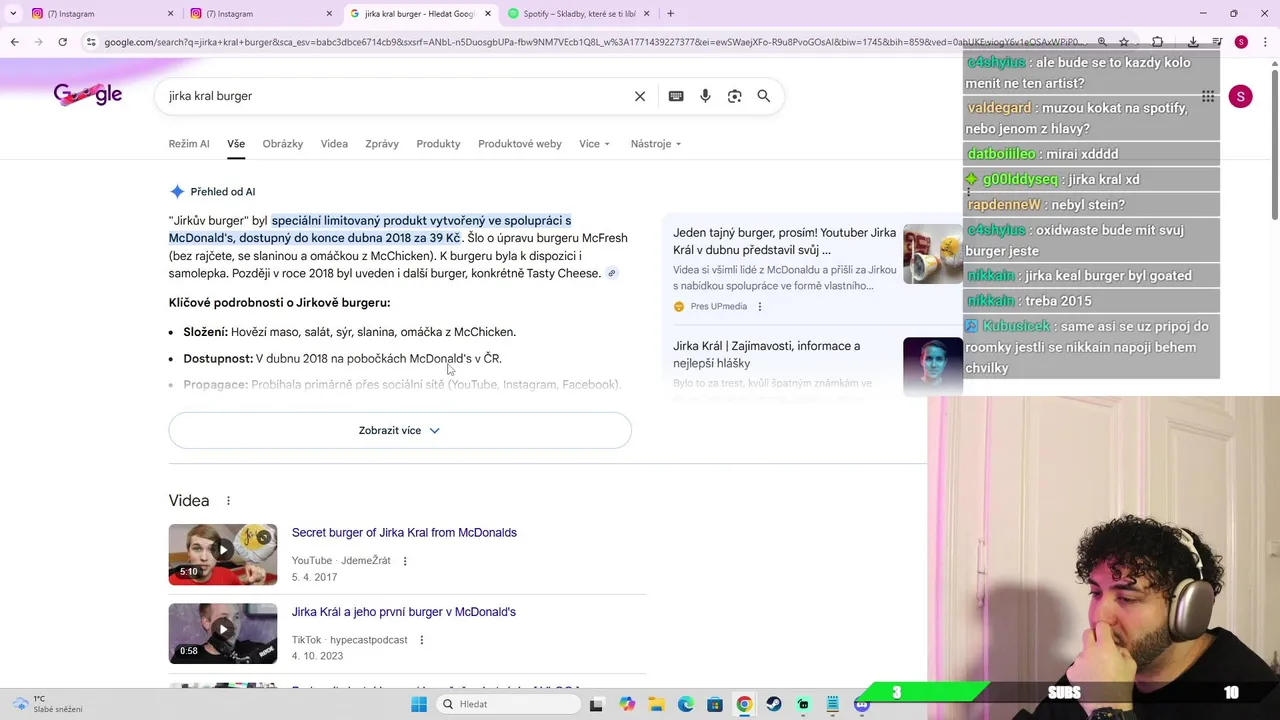Open Windows Start menu
Image resolution: width=1280 pixels, height=720 pixels.
(x=419, y=704)
